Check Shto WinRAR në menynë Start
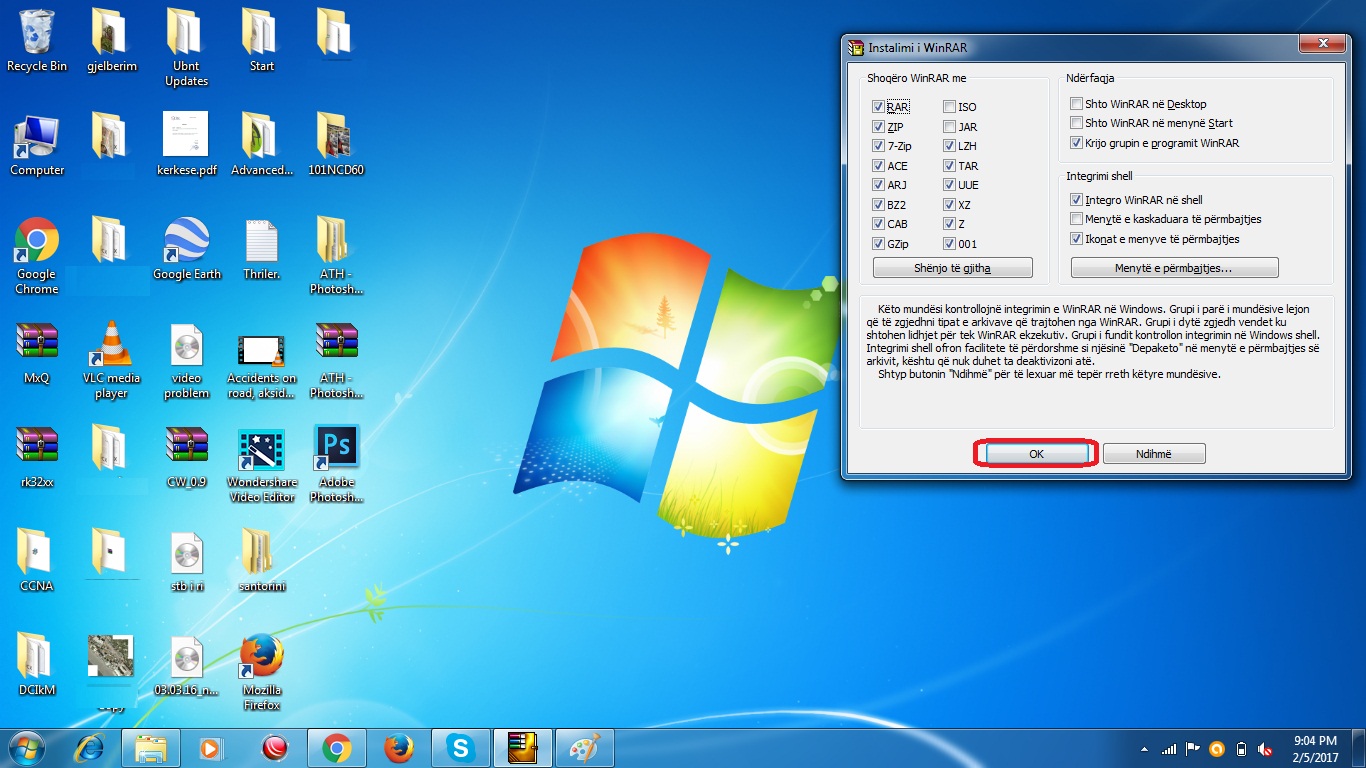Screen dimensions: 1366x768 (x=1077, y=123)
